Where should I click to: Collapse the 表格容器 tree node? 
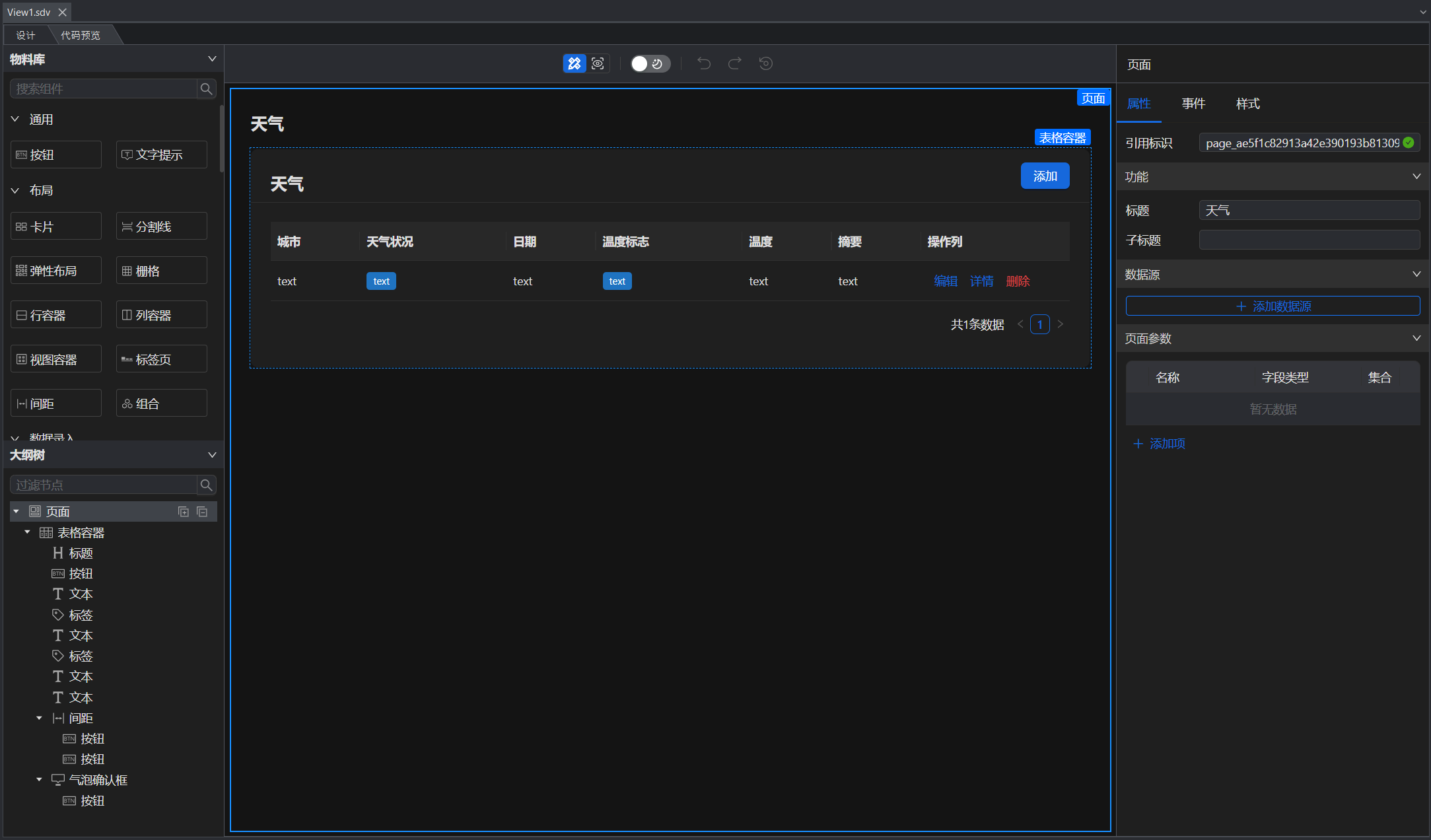click(x=28, y=532)
